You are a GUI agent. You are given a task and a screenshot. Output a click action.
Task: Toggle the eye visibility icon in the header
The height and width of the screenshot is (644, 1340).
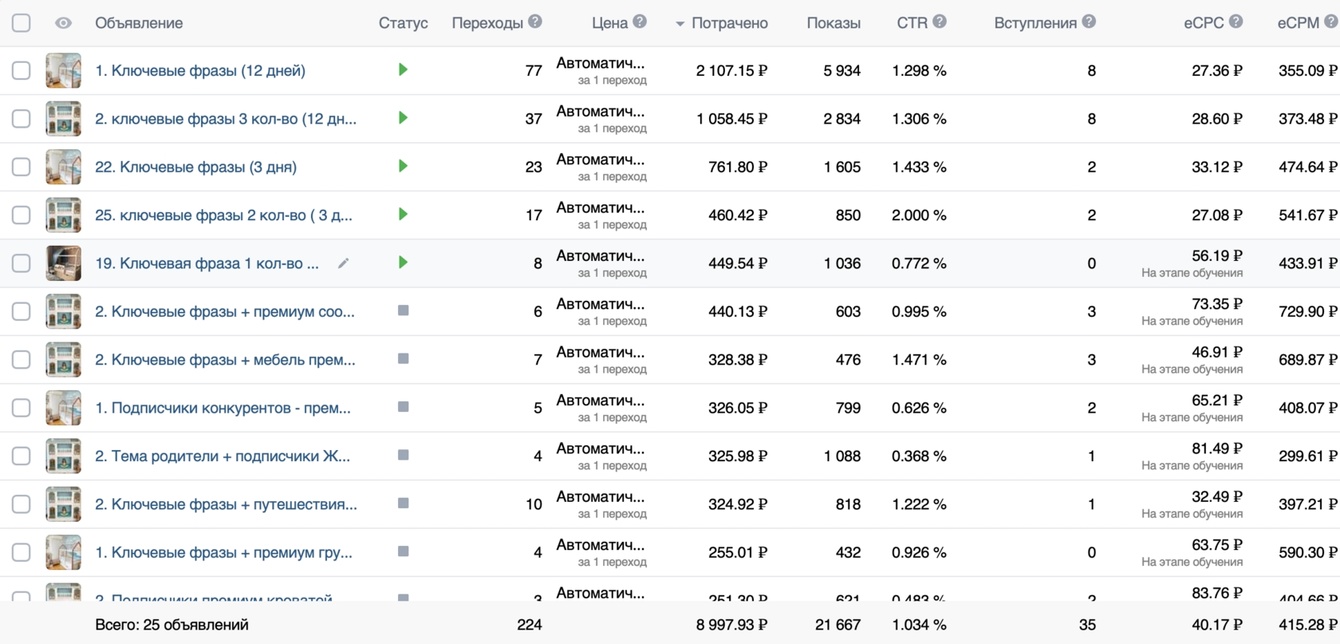[x=63, y=23]
